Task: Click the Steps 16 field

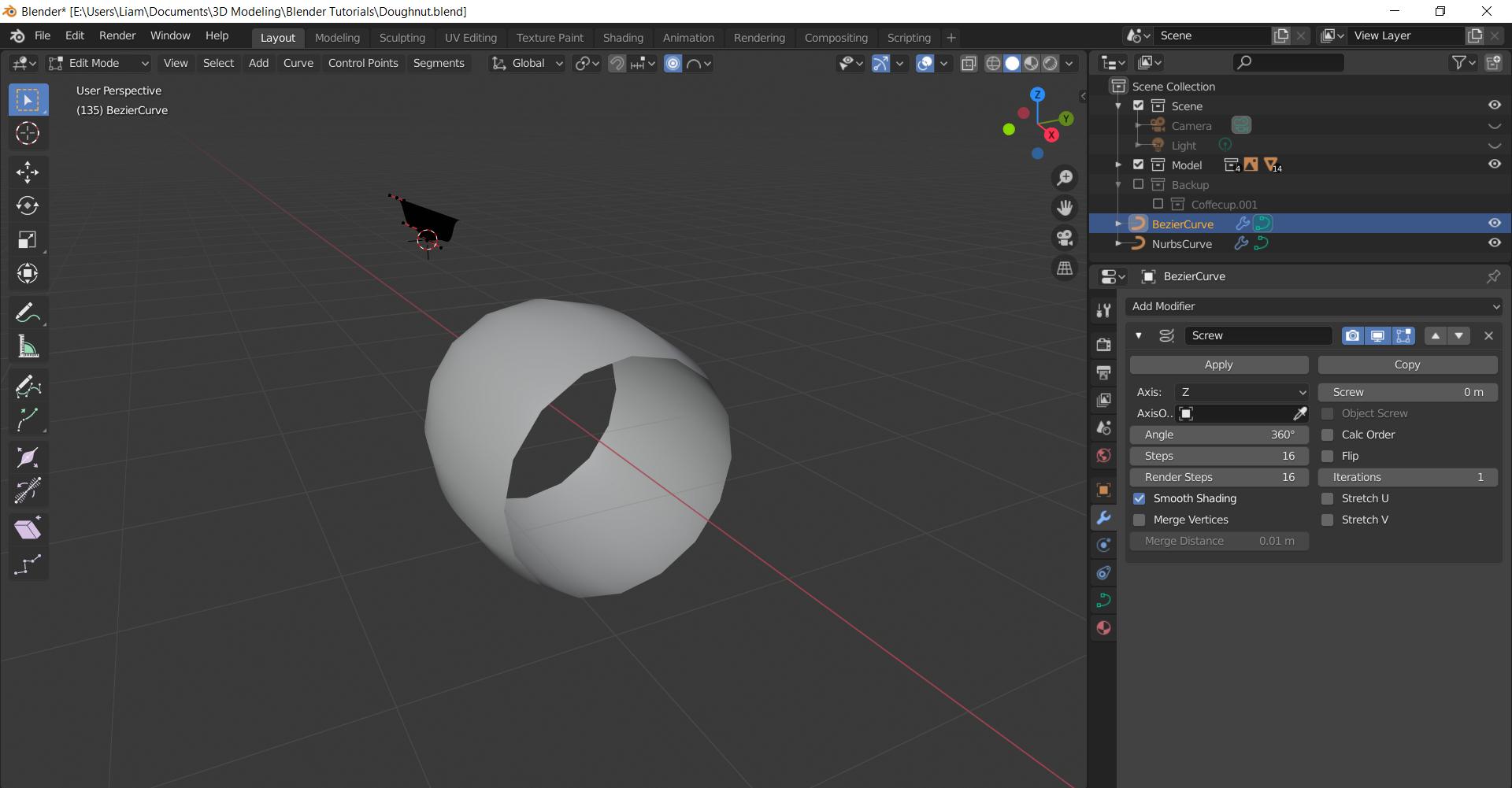Action: click(x=1219, y=456)
